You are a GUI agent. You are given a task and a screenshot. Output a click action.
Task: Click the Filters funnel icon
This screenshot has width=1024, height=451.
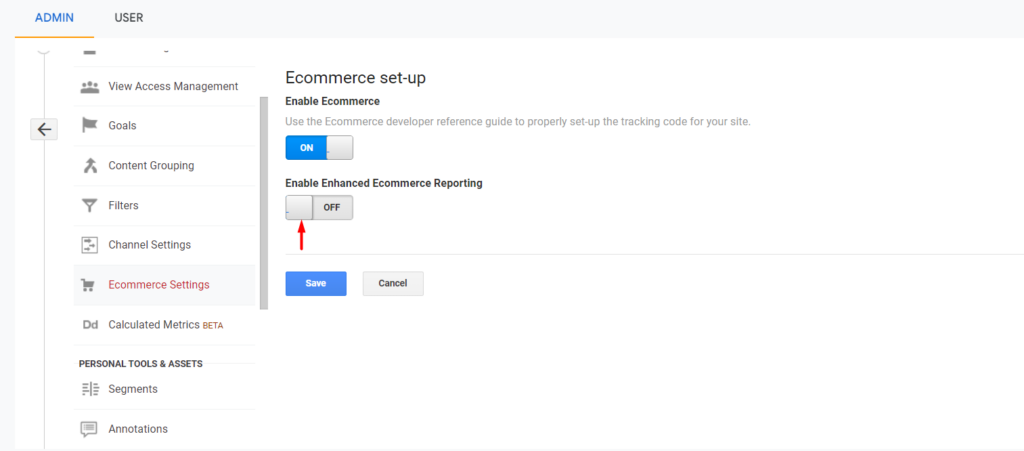point(89,206)
